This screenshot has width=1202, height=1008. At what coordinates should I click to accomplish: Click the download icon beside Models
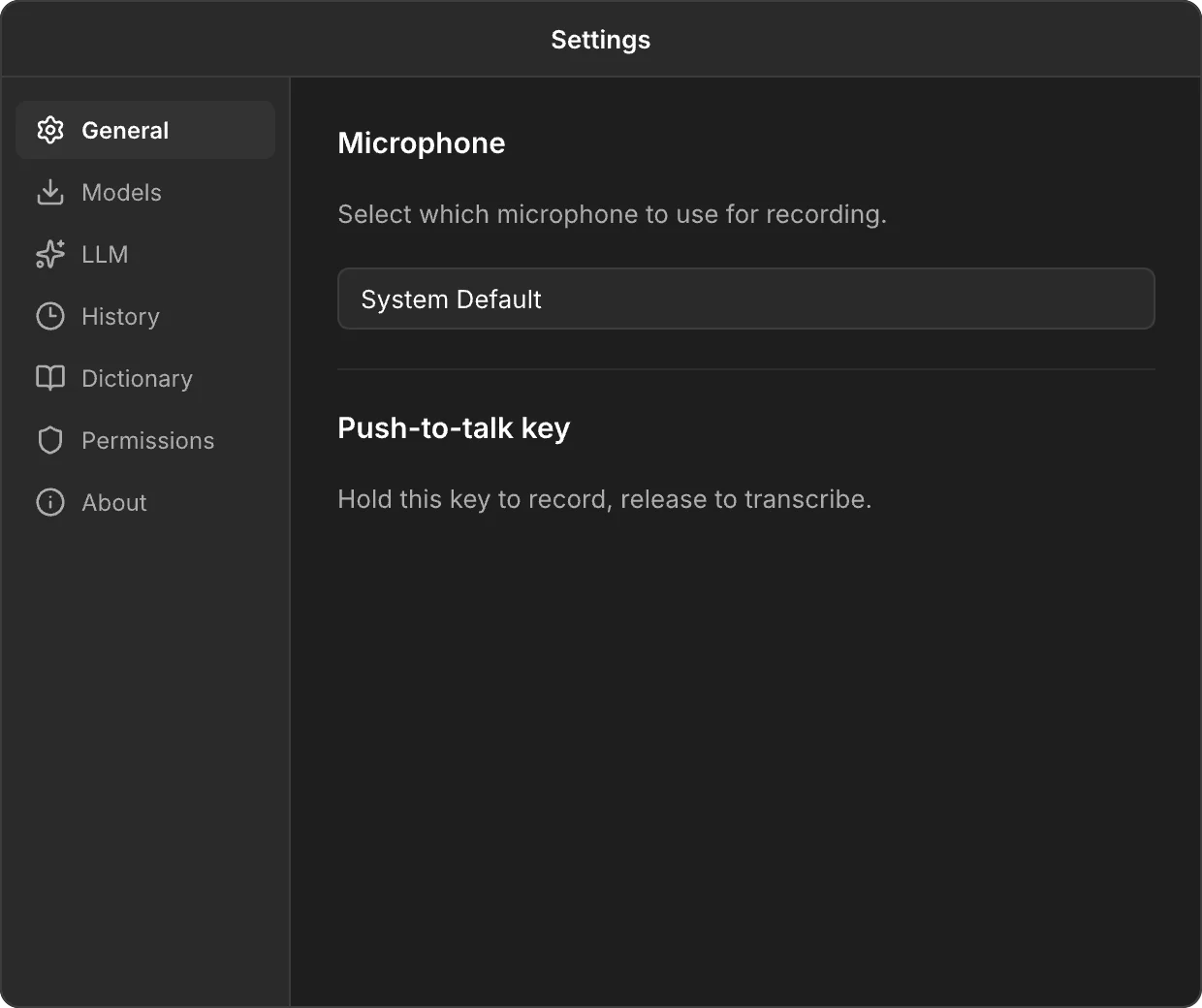[49, 192]
